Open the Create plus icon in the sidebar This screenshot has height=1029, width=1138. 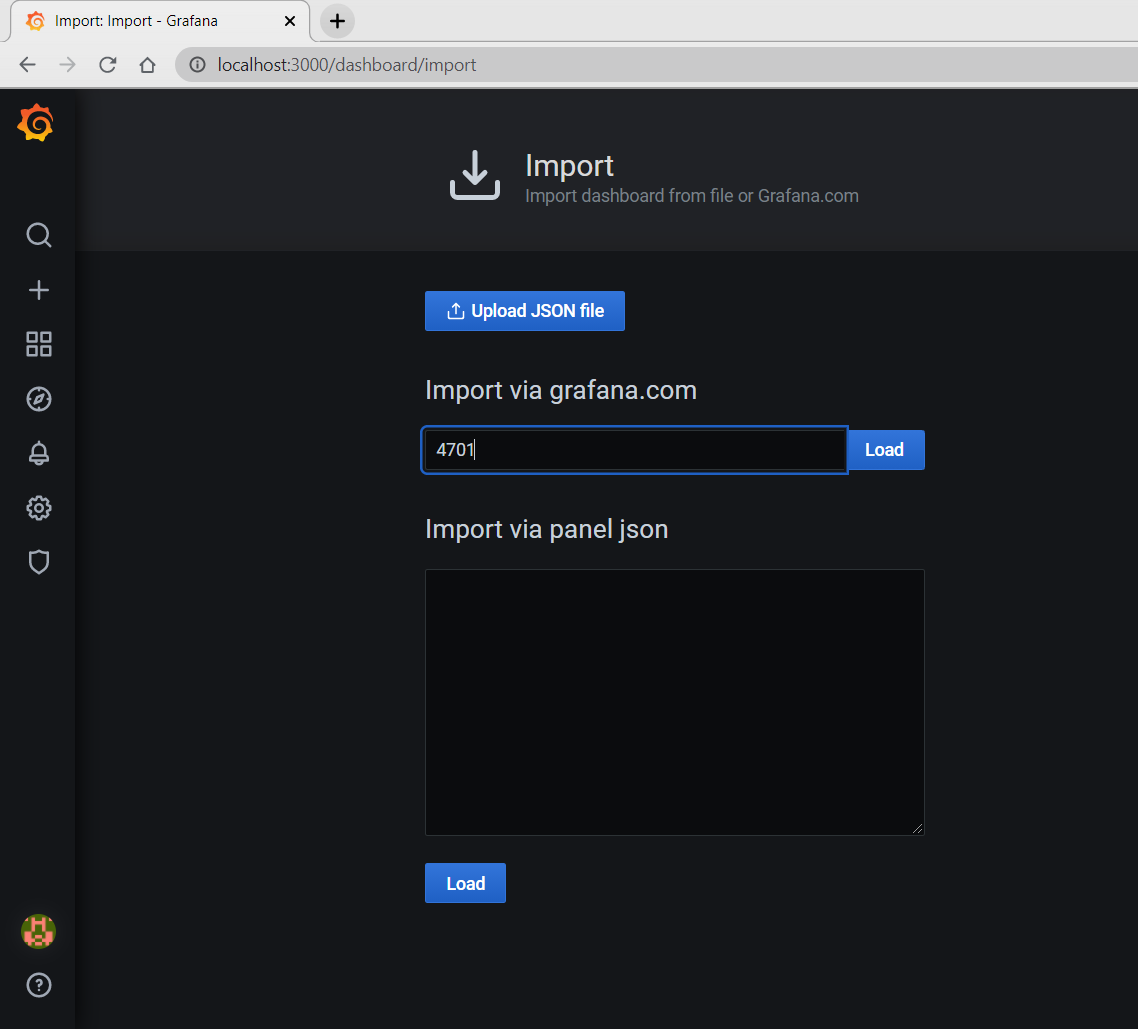(38, 290)
